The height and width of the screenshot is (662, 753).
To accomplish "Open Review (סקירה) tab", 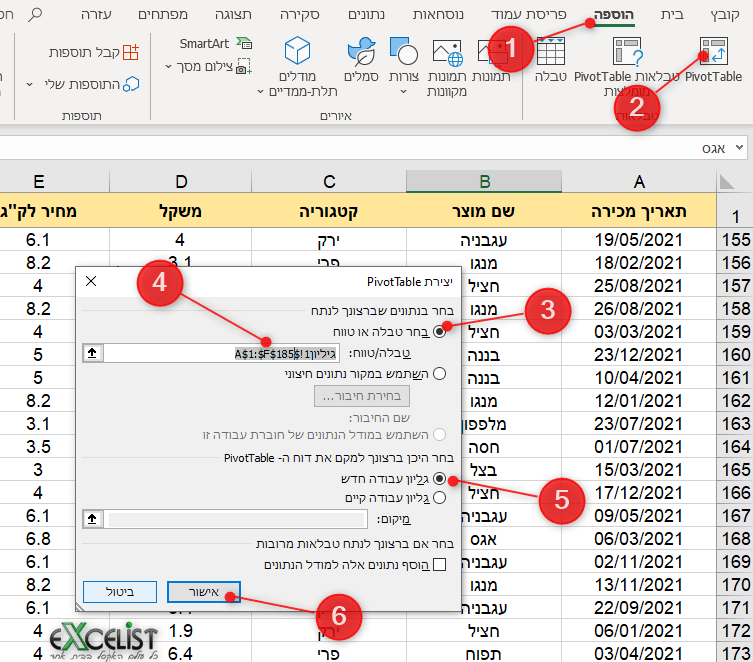I will click(300, 15).
